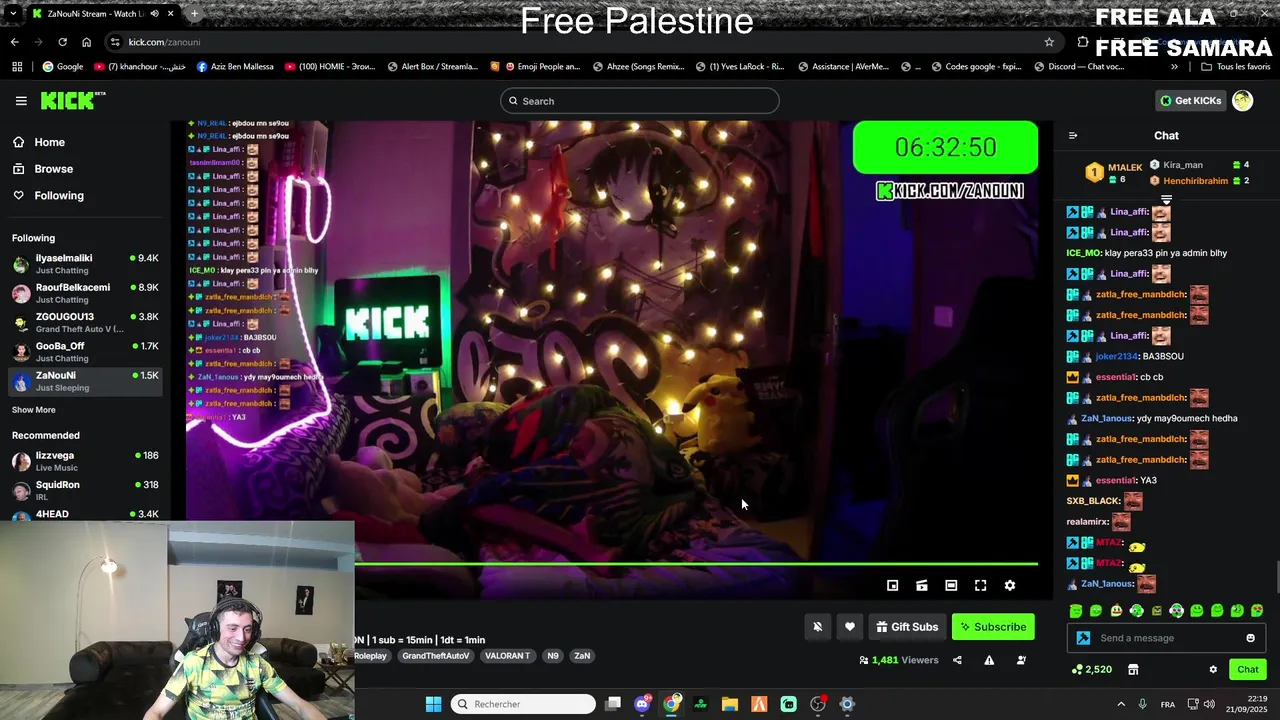
Task: Expand Show more followed channels
Action: pyautogui.click(x=34, y=410)
